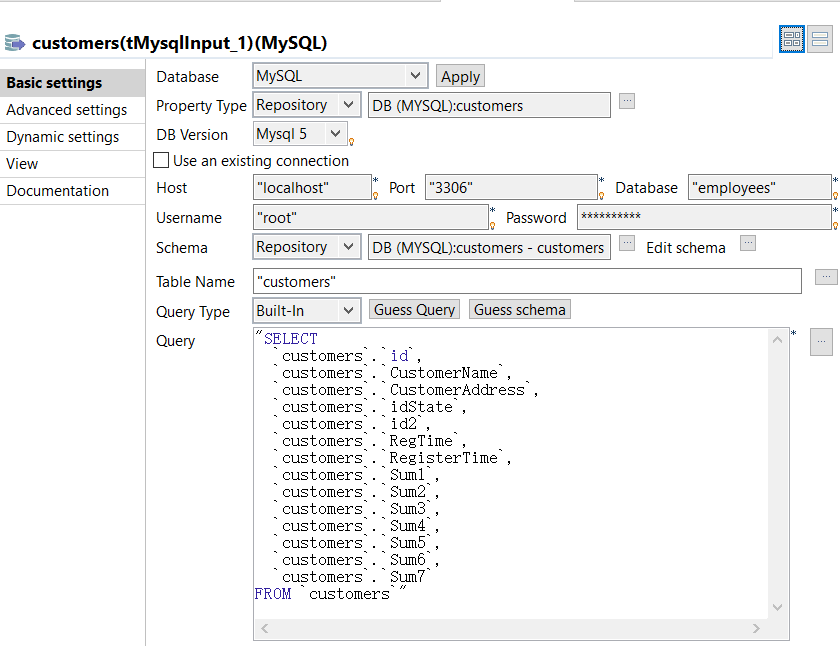Click the Apply button
Screen dimensions: 840x646
tap(460, 76)
